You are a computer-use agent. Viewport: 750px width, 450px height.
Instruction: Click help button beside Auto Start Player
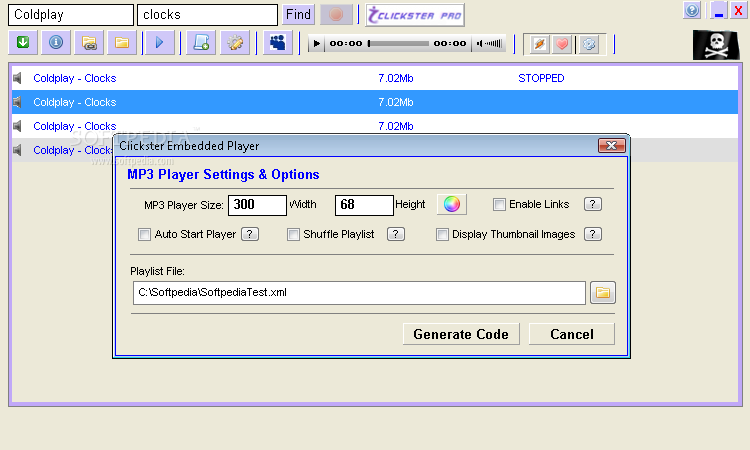pyautogui.click(x=250, y=234)
